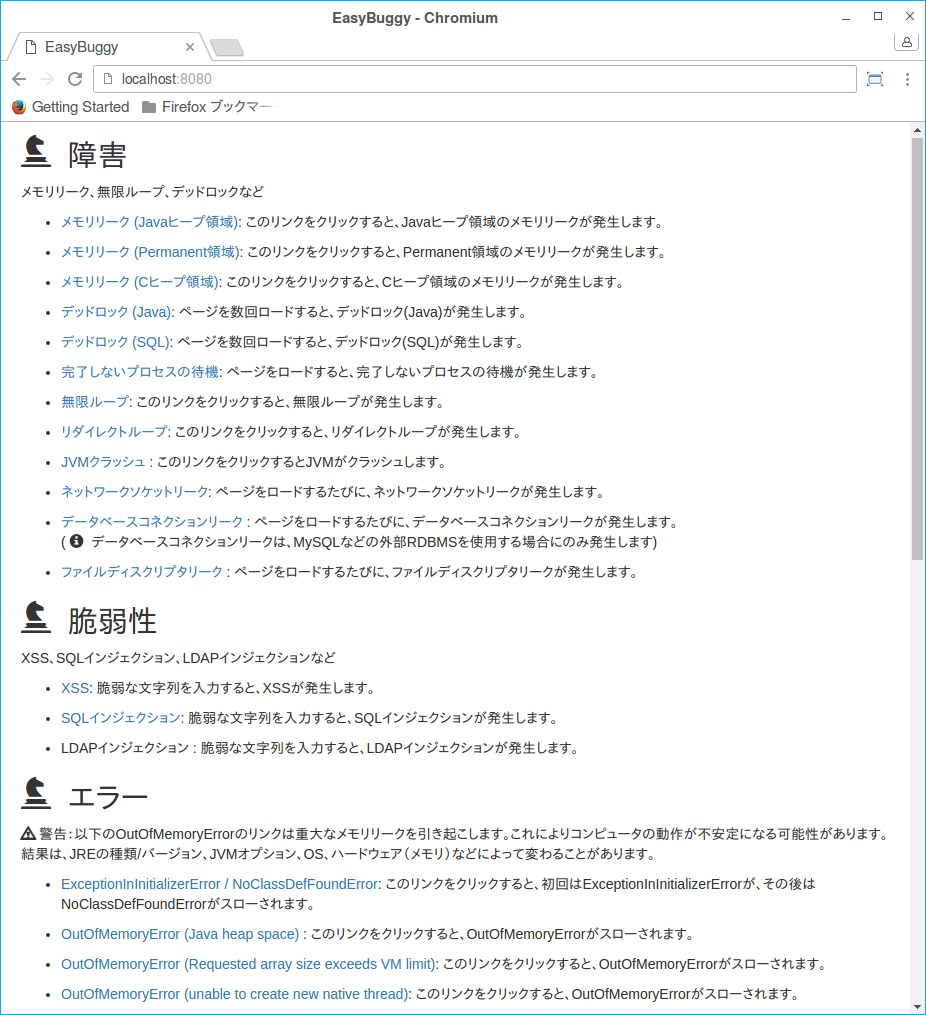Open データベースコネクションリーク link
This screenshot has width=926, height=1015.
[x=152, y=522]
